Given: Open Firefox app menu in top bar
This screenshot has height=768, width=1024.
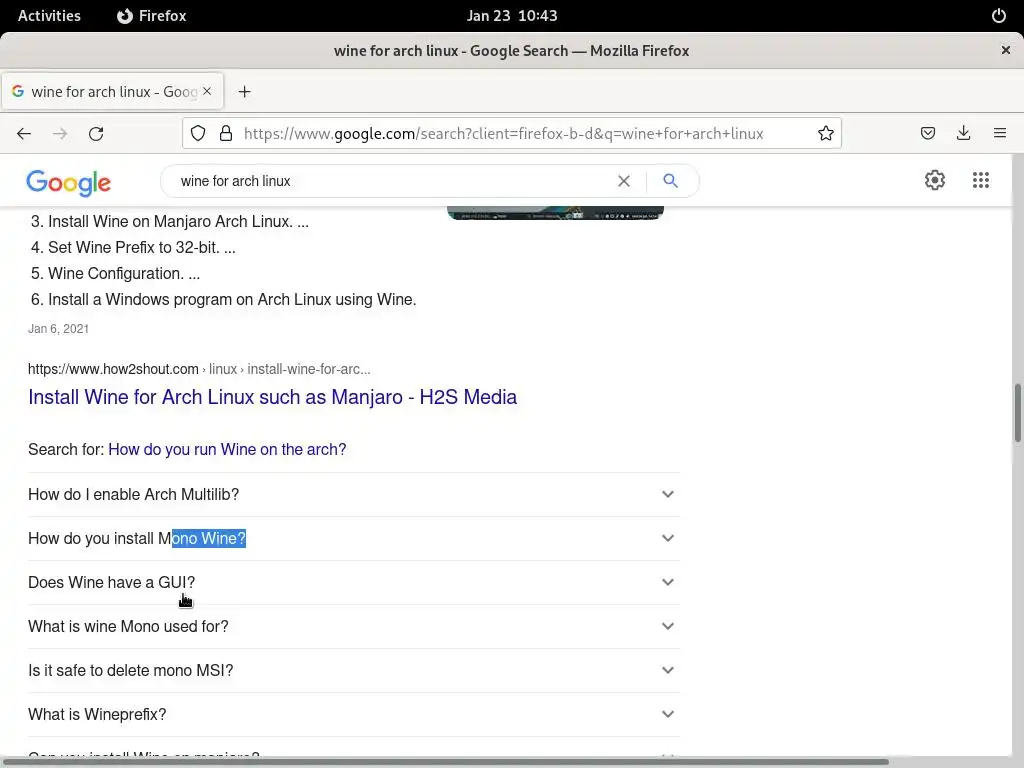Looking at the screenshot, I should click(152, 16).
